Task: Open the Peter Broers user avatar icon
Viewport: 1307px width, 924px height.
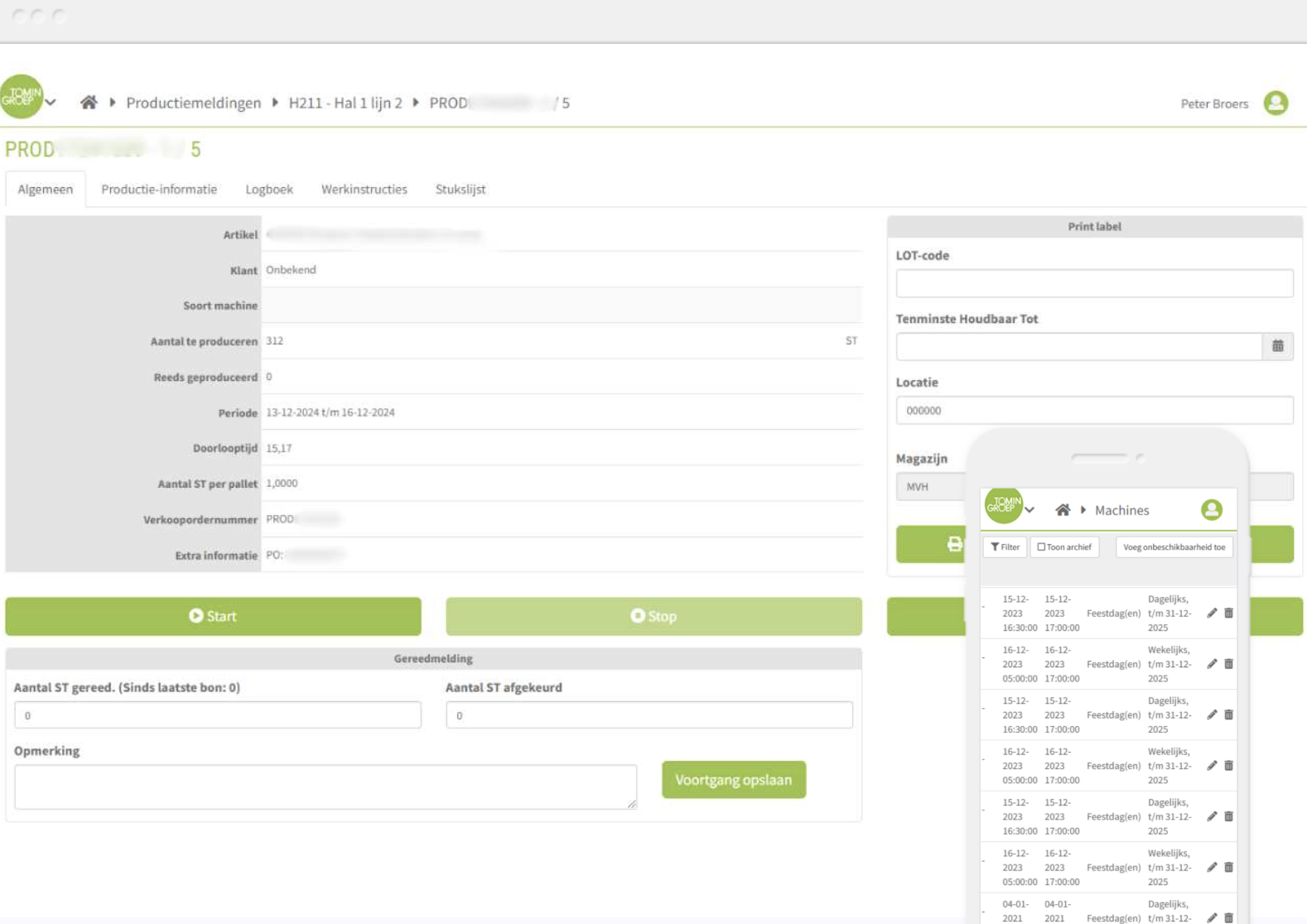Action: [1276, 103]
